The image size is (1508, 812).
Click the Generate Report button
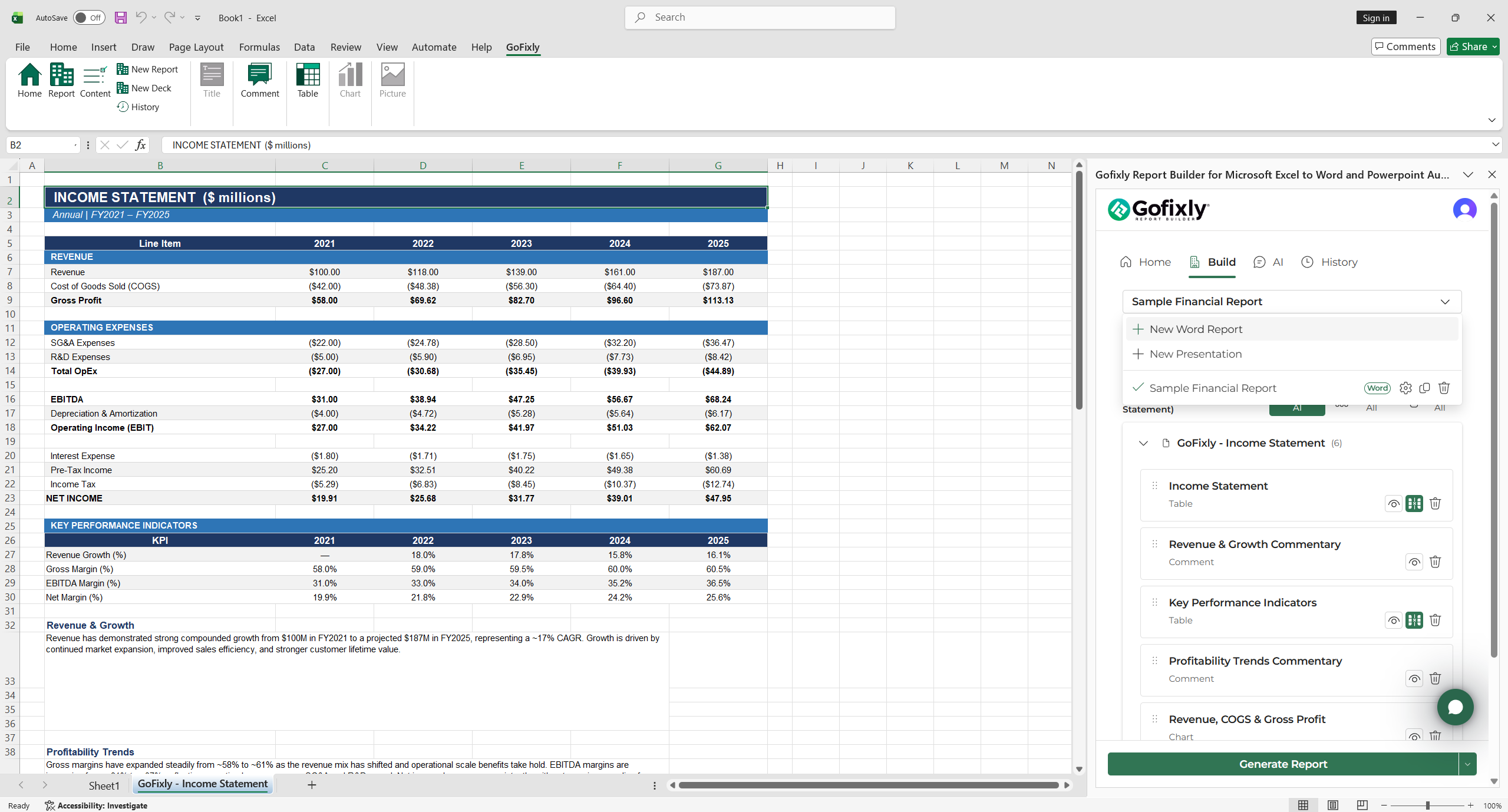pyautogui.click(x=1283, y=764)
